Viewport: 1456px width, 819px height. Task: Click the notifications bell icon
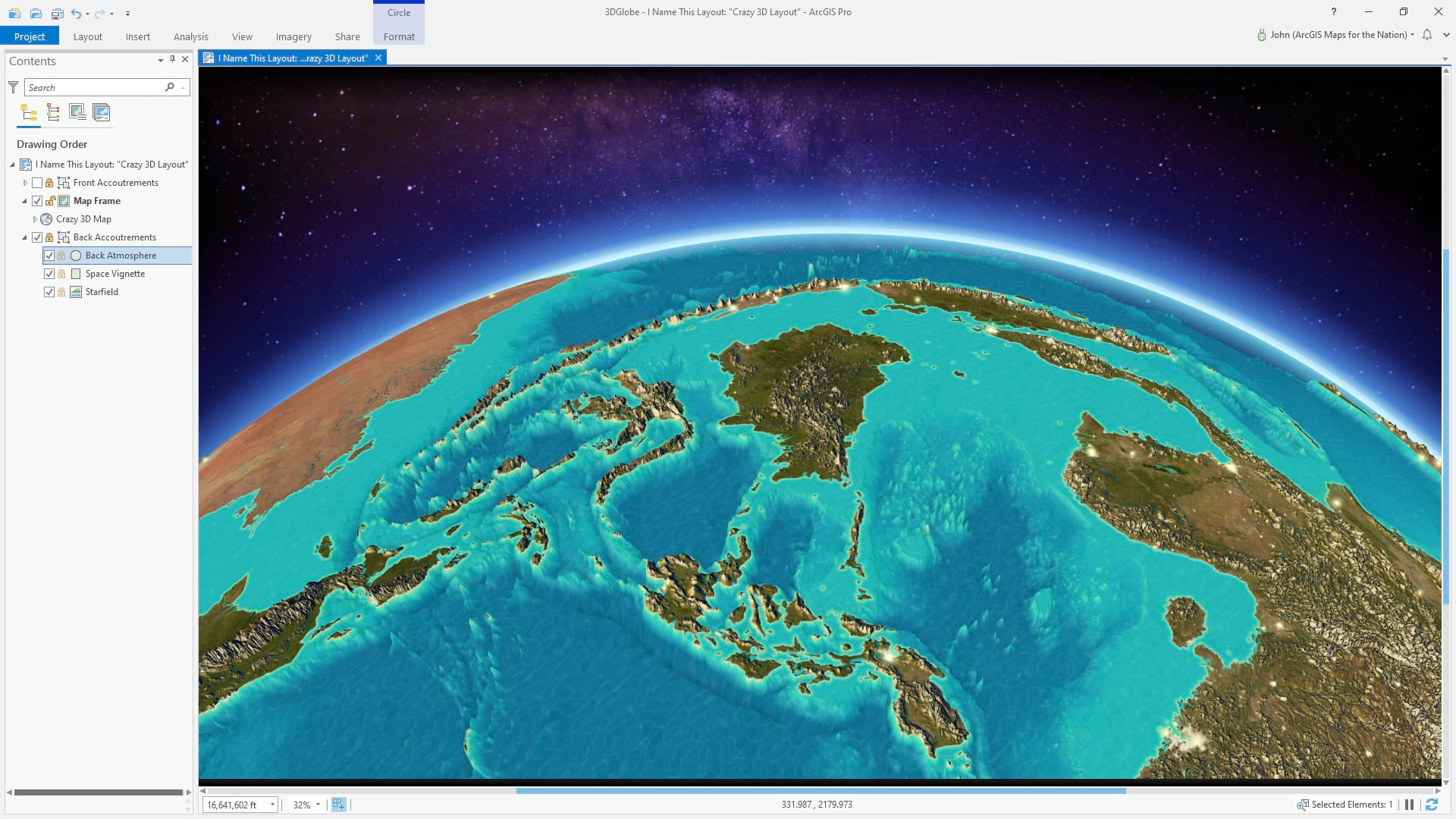(1427, 35)
